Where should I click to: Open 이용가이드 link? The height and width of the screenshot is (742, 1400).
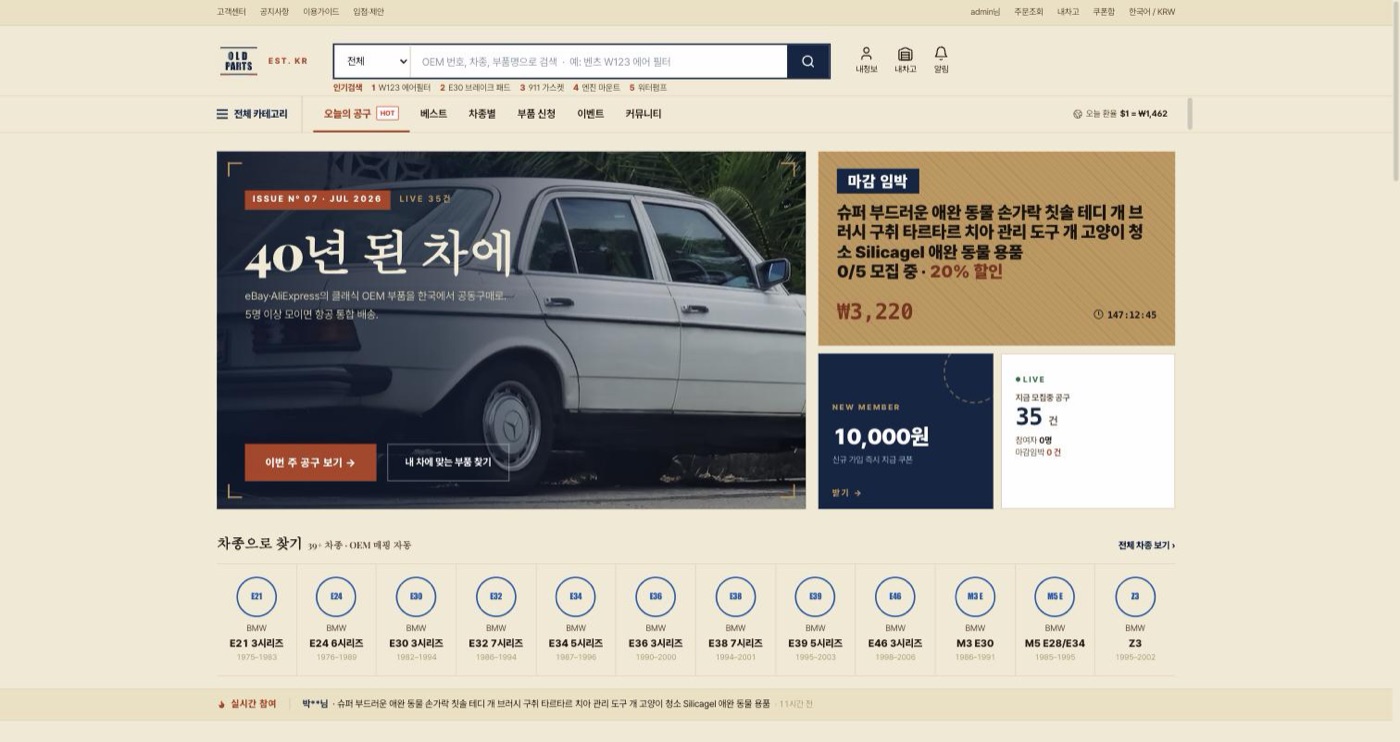coord(321,12)
